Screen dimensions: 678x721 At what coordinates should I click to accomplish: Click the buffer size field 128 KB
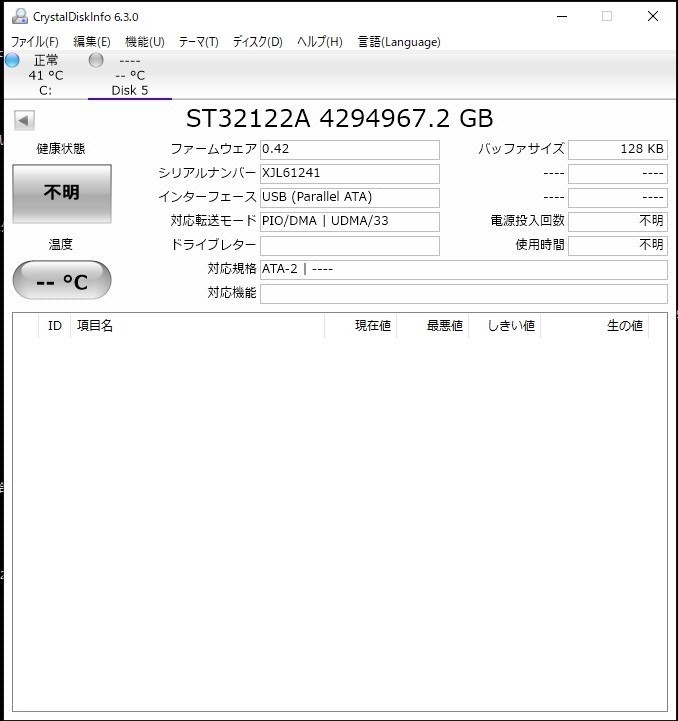618,149
